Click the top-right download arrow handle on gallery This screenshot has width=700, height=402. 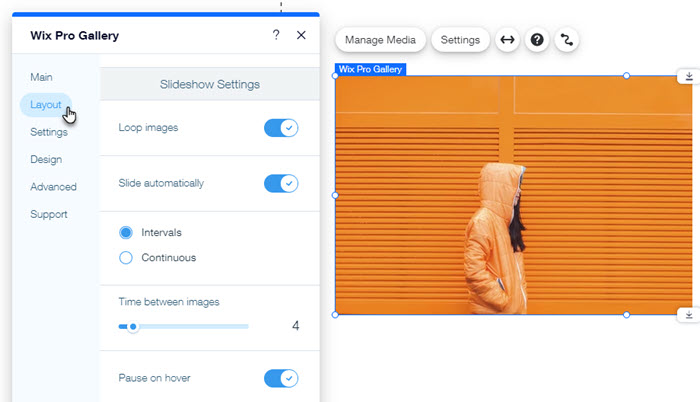[689, 76]
